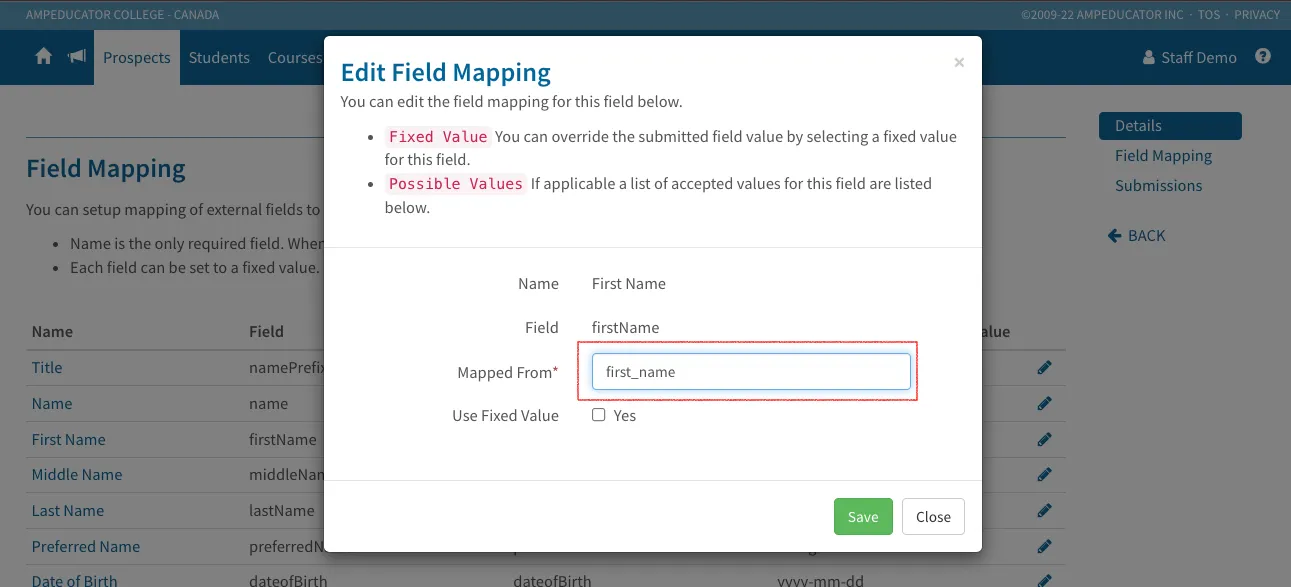
Task: Open the Preferred Name field link
Action: pos(86,547)
